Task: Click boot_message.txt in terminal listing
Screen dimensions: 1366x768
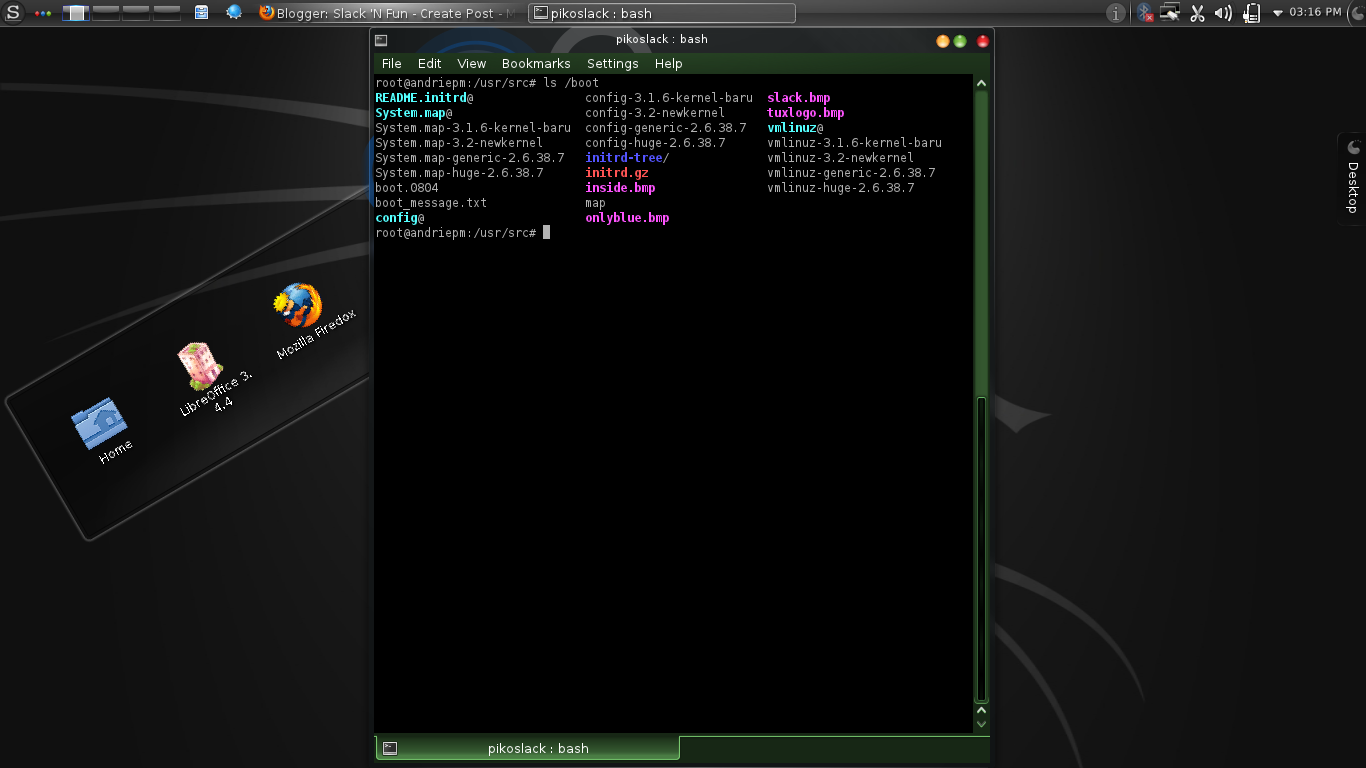Action: pos(431,203)
